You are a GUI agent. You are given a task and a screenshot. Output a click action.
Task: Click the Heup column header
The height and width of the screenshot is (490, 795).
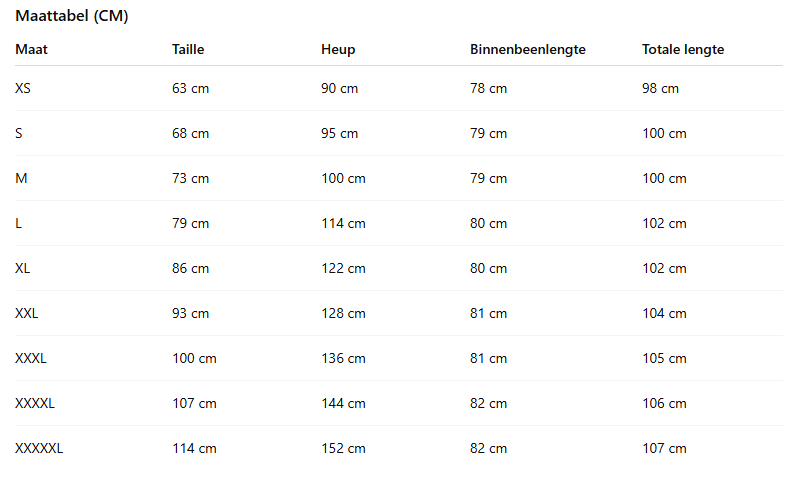(x=338, y=49)
